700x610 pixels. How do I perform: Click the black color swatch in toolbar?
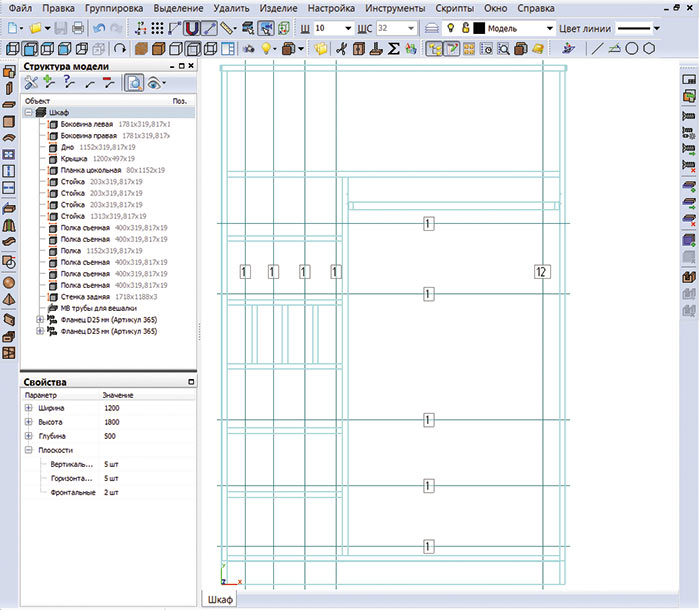(x=479, y=28)
